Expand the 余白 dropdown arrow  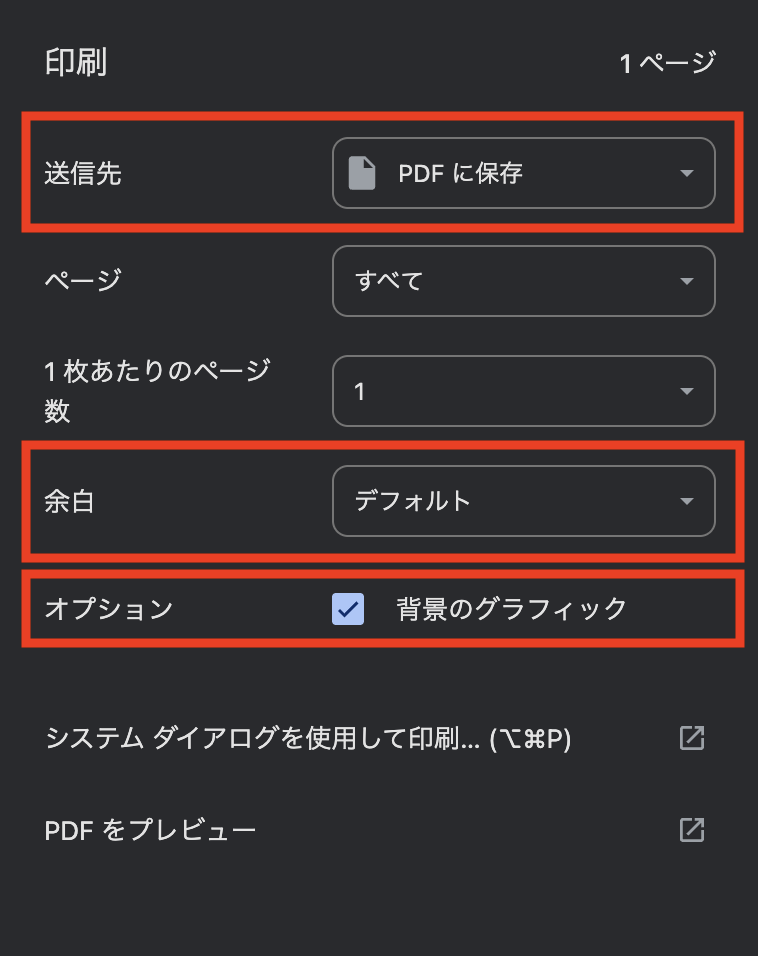click(x=687, y=501)
